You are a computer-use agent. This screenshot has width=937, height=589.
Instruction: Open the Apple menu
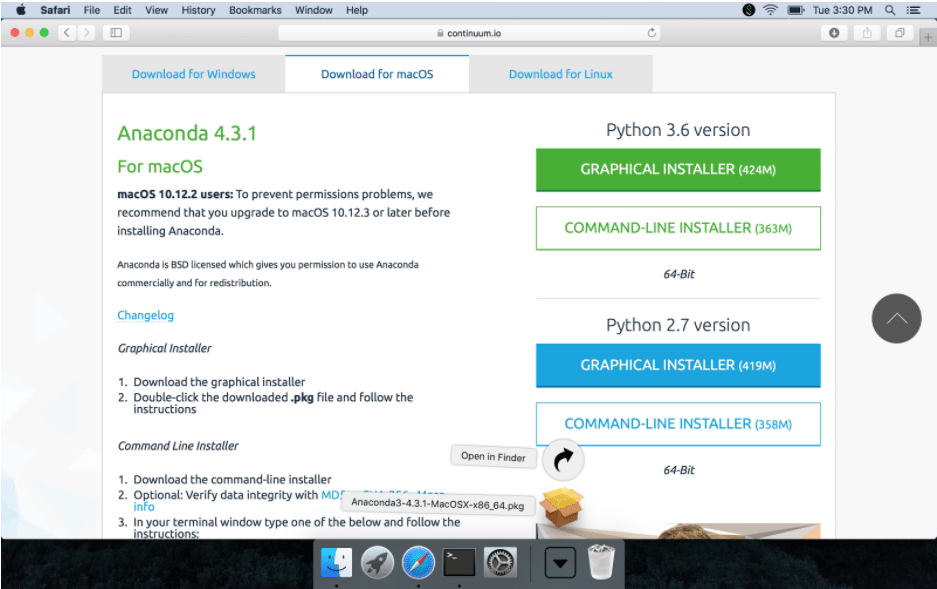tap(21, 10)
